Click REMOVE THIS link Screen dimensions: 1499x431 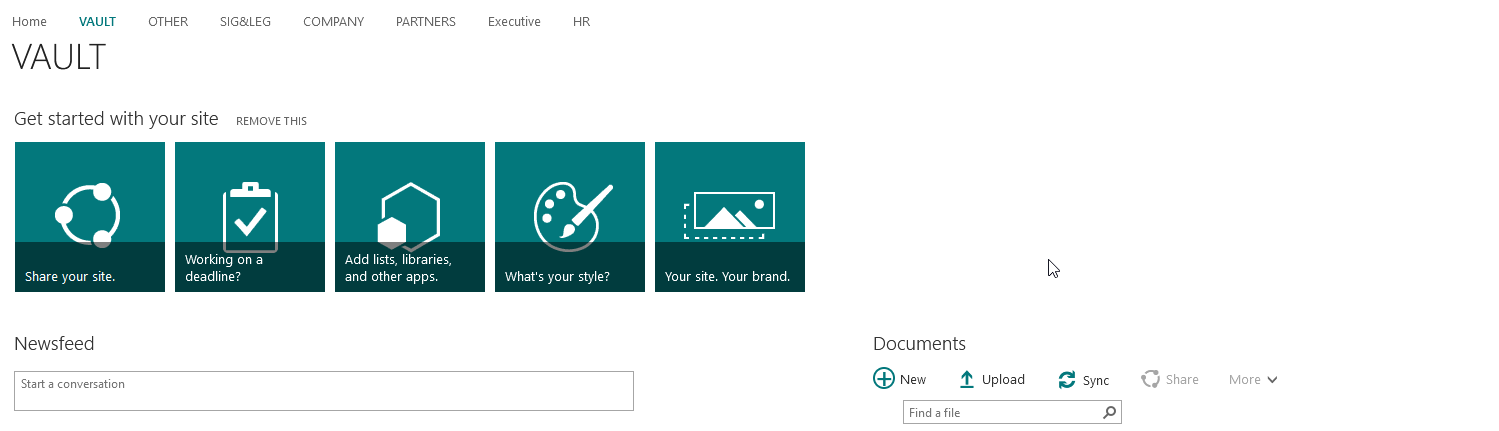tap(271, 121)
